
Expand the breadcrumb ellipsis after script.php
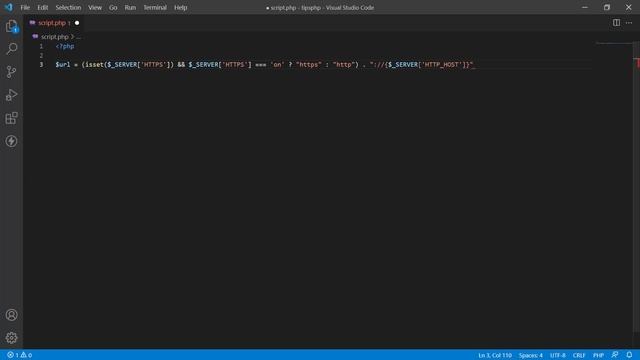78,37
